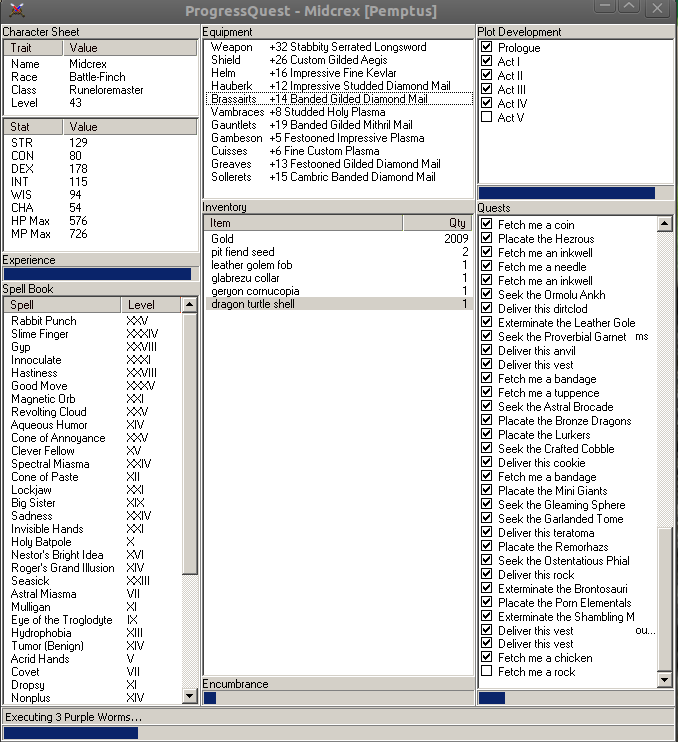Click the bottom task progress bar
Image resolution: width=678 pixels, height=742 pixels.
pos(338,733)
